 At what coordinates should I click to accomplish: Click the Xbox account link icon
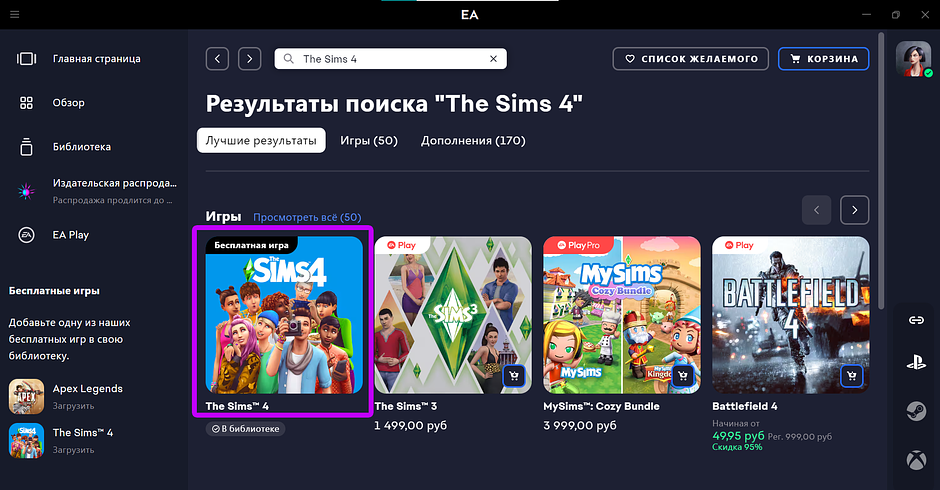(x=916, y=460)
